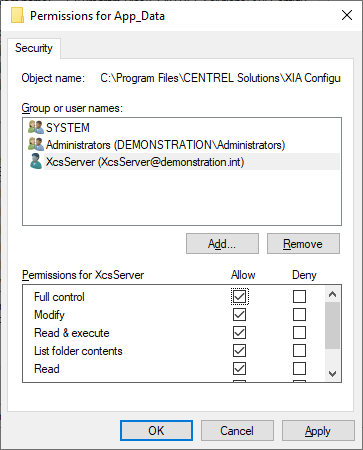Check Deny box for Read & execute
This screenshot has width=363, height=450.
(299, 332)
